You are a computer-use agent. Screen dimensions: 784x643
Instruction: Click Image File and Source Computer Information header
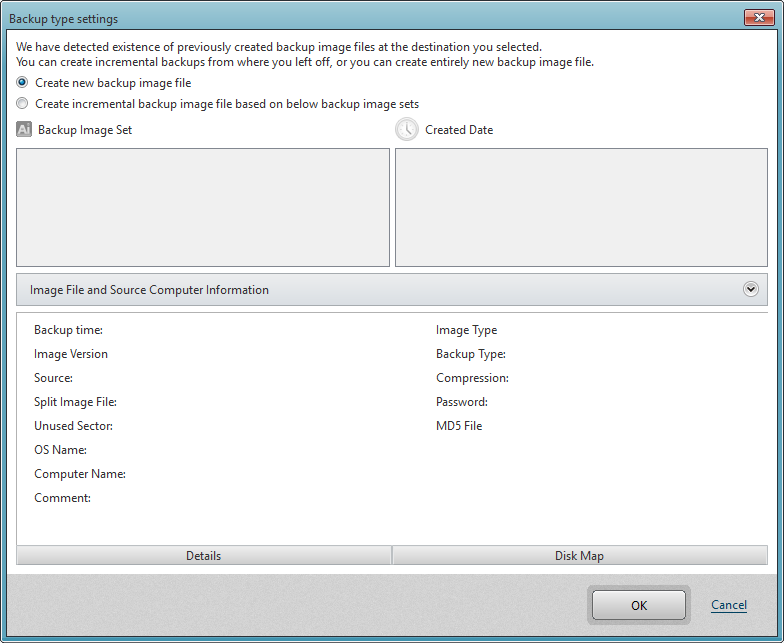392,290
